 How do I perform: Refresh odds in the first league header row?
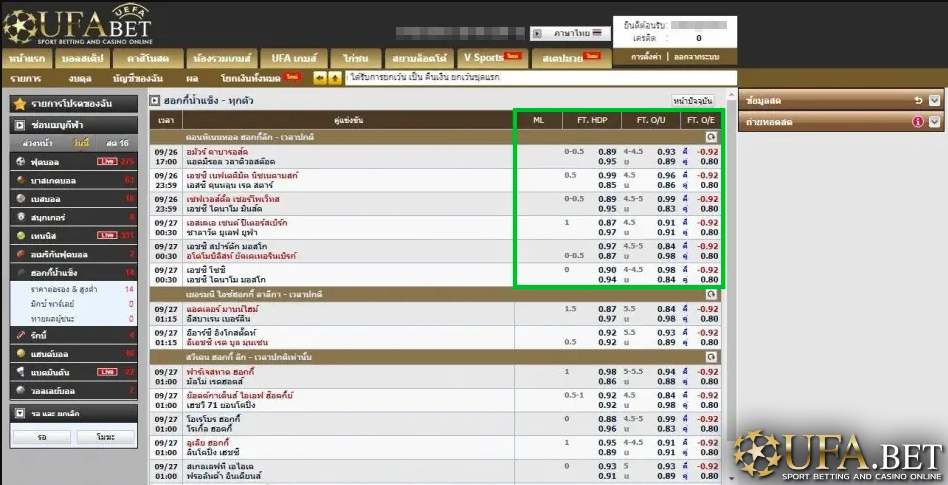711,136
